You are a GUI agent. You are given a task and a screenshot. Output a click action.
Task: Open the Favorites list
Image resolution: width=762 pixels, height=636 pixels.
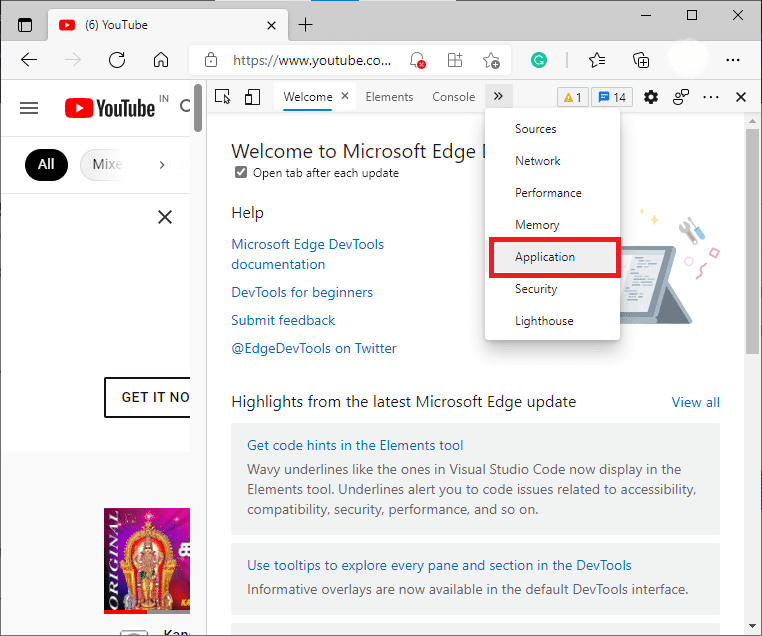[x=597, y=60]
